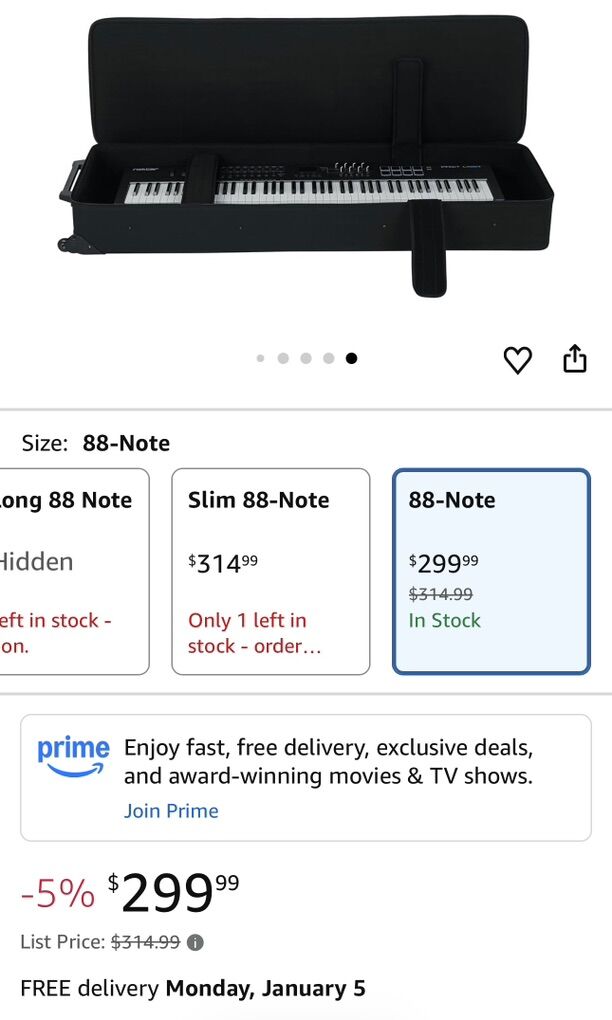Tap the active fifth carousel dot
612x1020 pixels.
pyautogui.click(x=351, y=358)
